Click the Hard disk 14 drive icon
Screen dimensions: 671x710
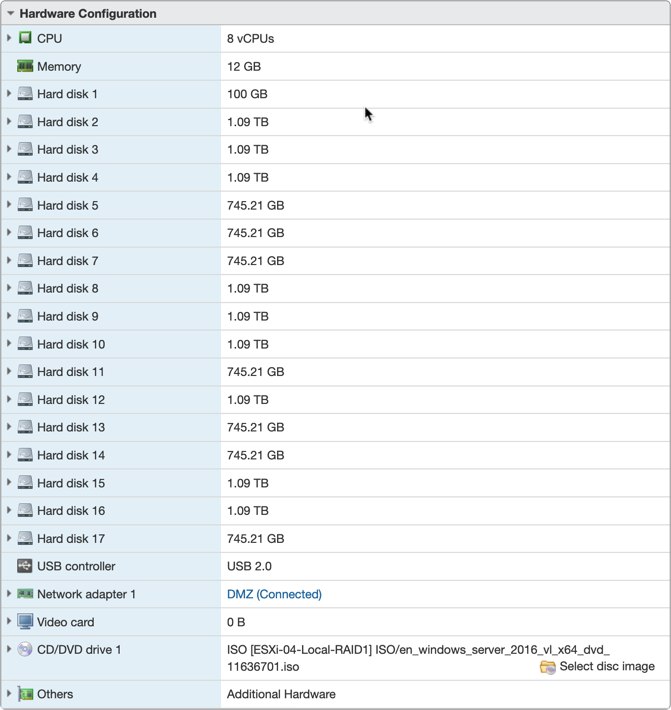[x=25, y=455]
